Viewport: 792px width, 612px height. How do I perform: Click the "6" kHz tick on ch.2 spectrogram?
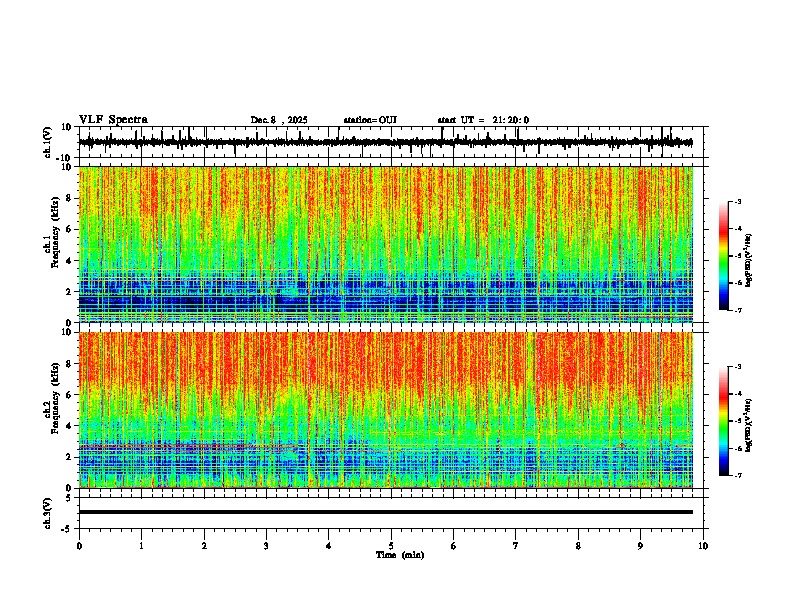(69, 394)
